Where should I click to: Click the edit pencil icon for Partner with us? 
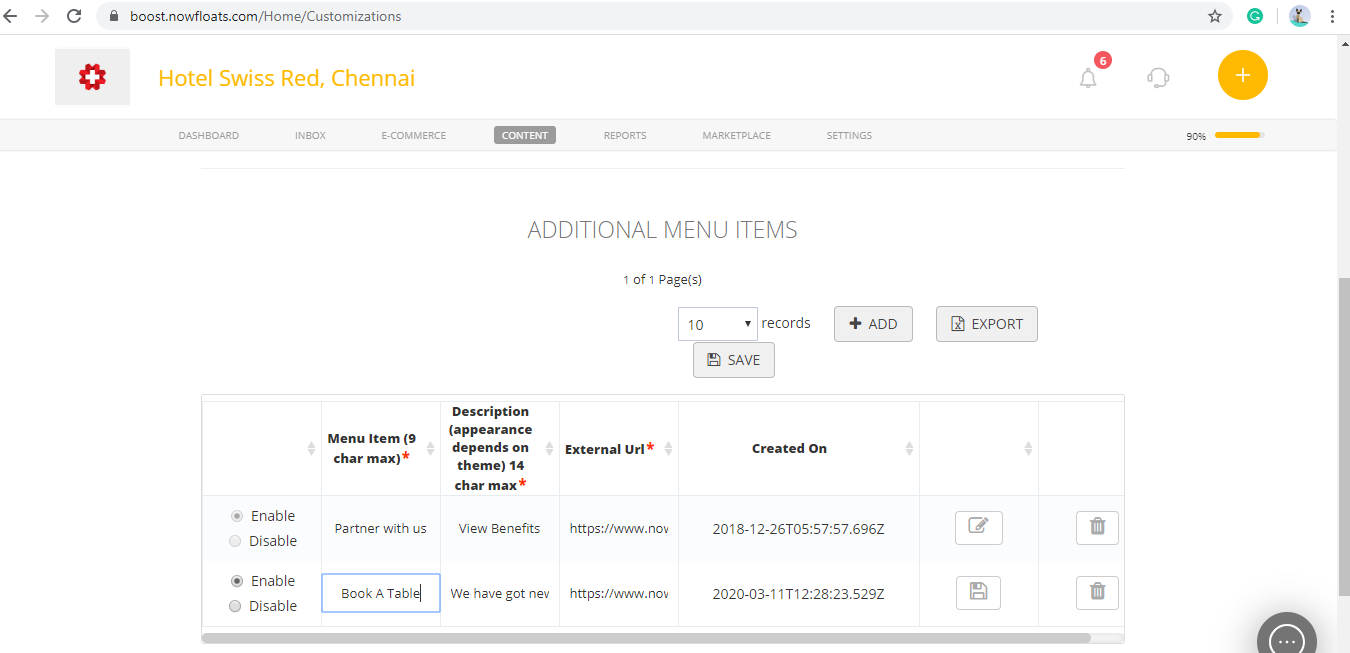979,528
